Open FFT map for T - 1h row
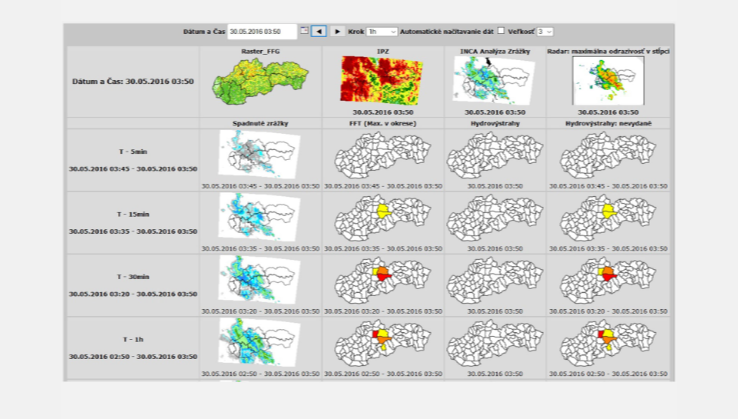Image resolution: width=738 pixels, height=419 pixels. click(x=382, y=343)
